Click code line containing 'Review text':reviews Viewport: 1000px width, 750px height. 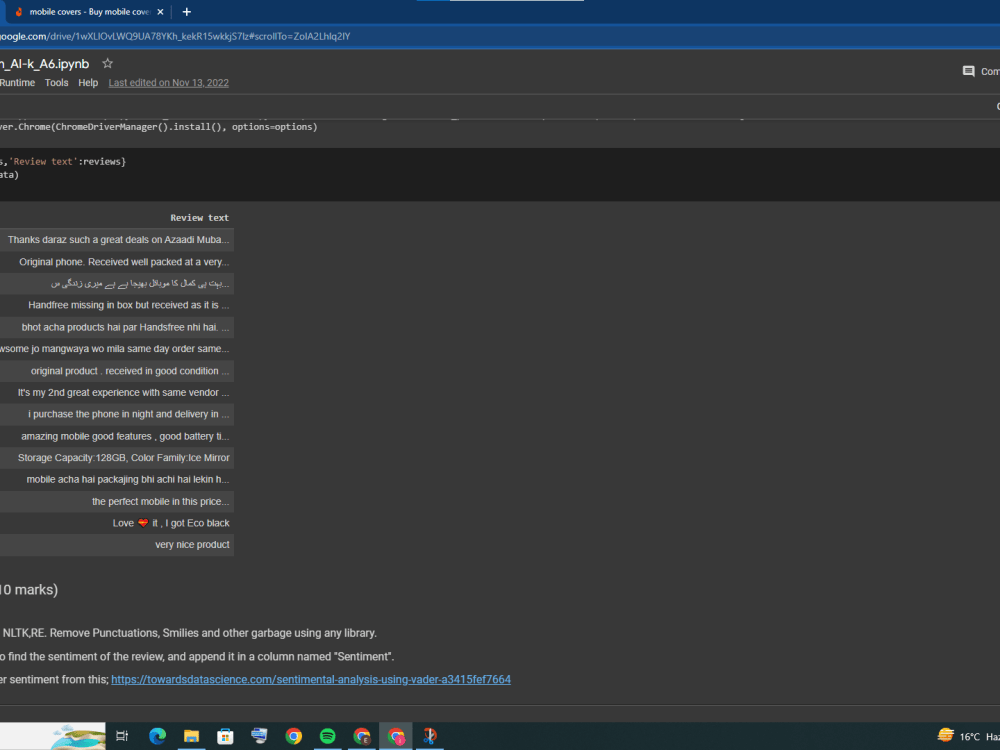point(62,161)
